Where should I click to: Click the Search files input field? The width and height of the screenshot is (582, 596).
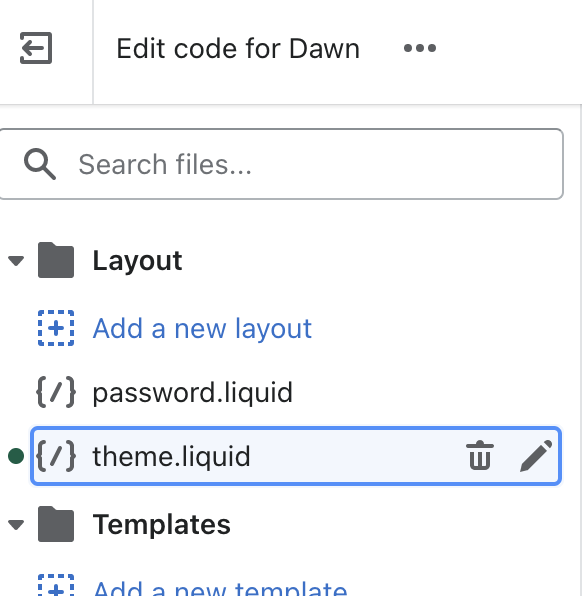(x=281, y=164)
